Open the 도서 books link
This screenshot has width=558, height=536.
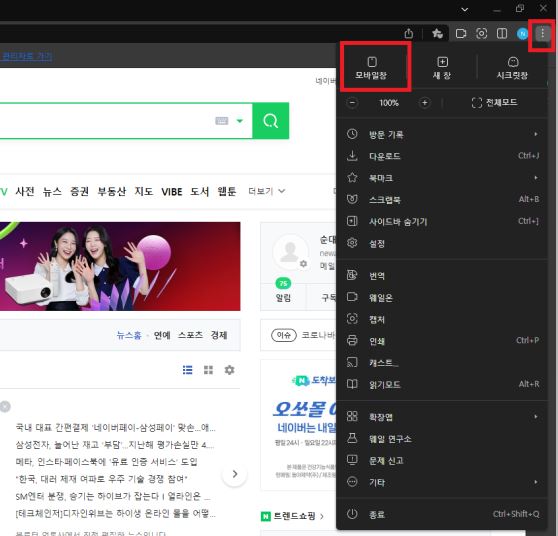tap(199, 191)
